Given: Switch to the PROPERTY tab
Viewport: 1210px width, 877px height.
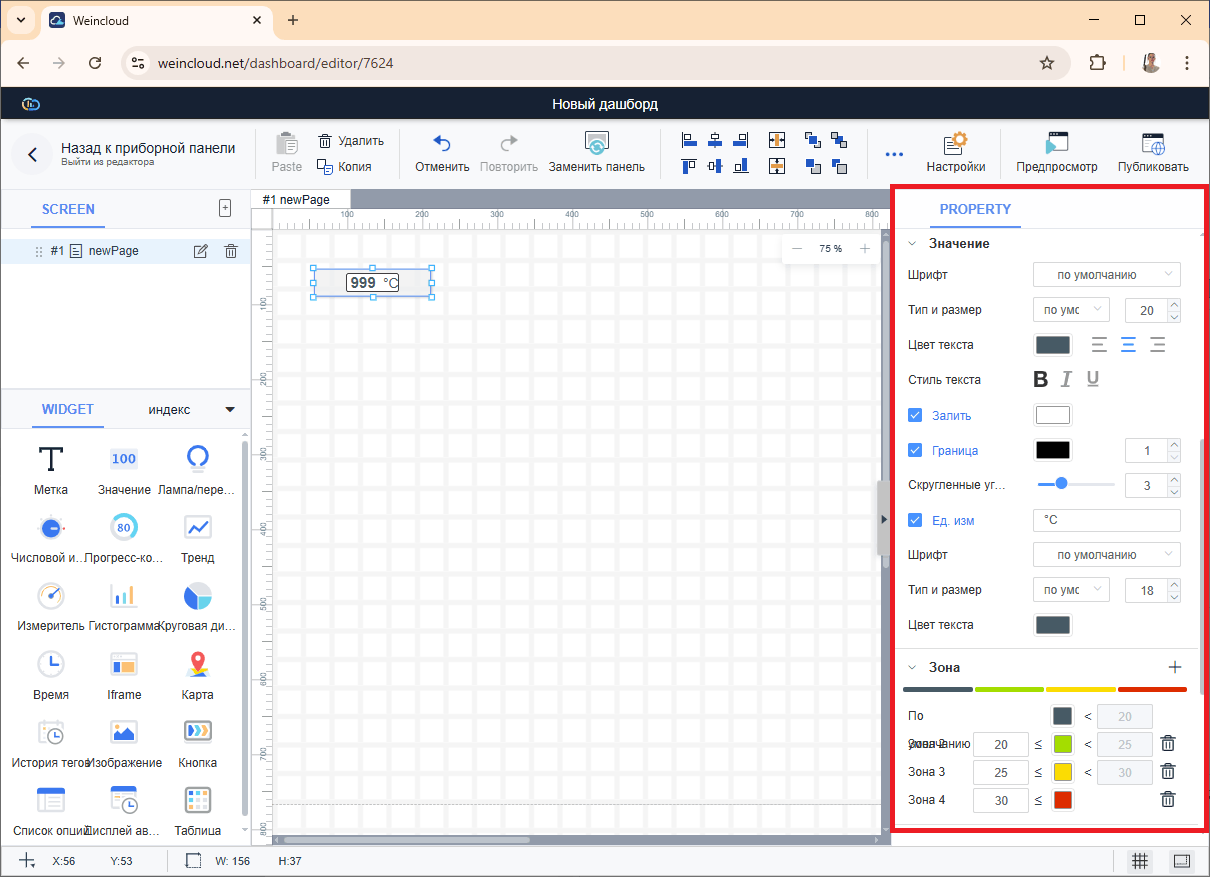Looking at the screenshot, I should [975, 209].
